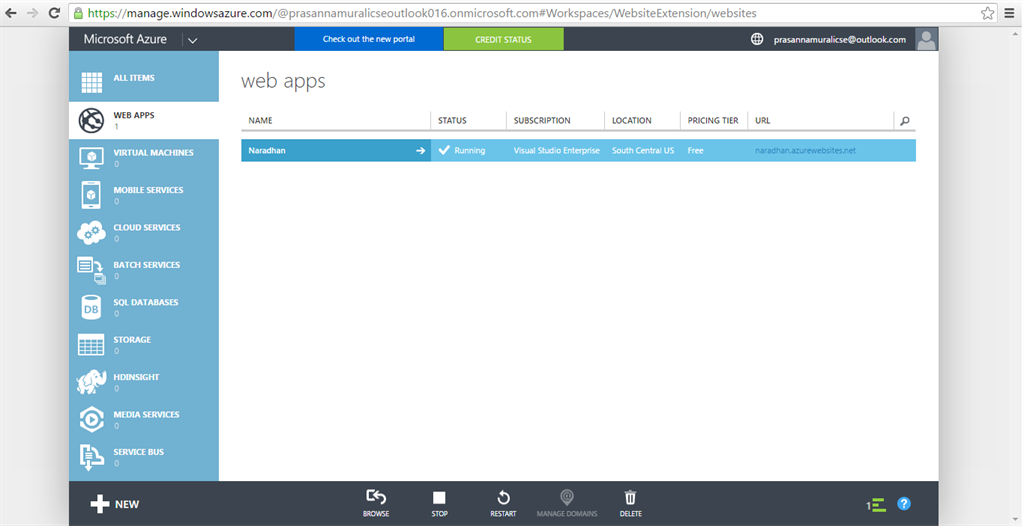Open the Media Services play icon
1024x526 pixels.
pyautogui.click(x=91, y=419)
